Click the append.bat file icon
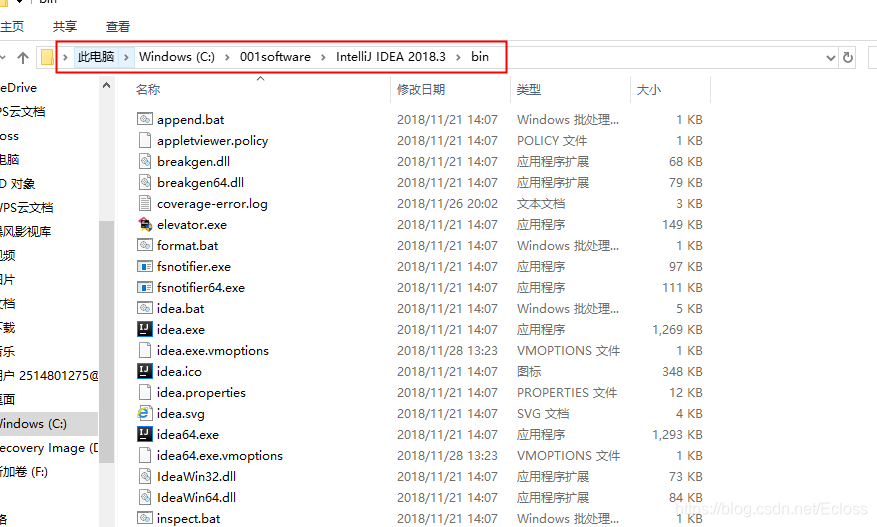 [145, 119]
